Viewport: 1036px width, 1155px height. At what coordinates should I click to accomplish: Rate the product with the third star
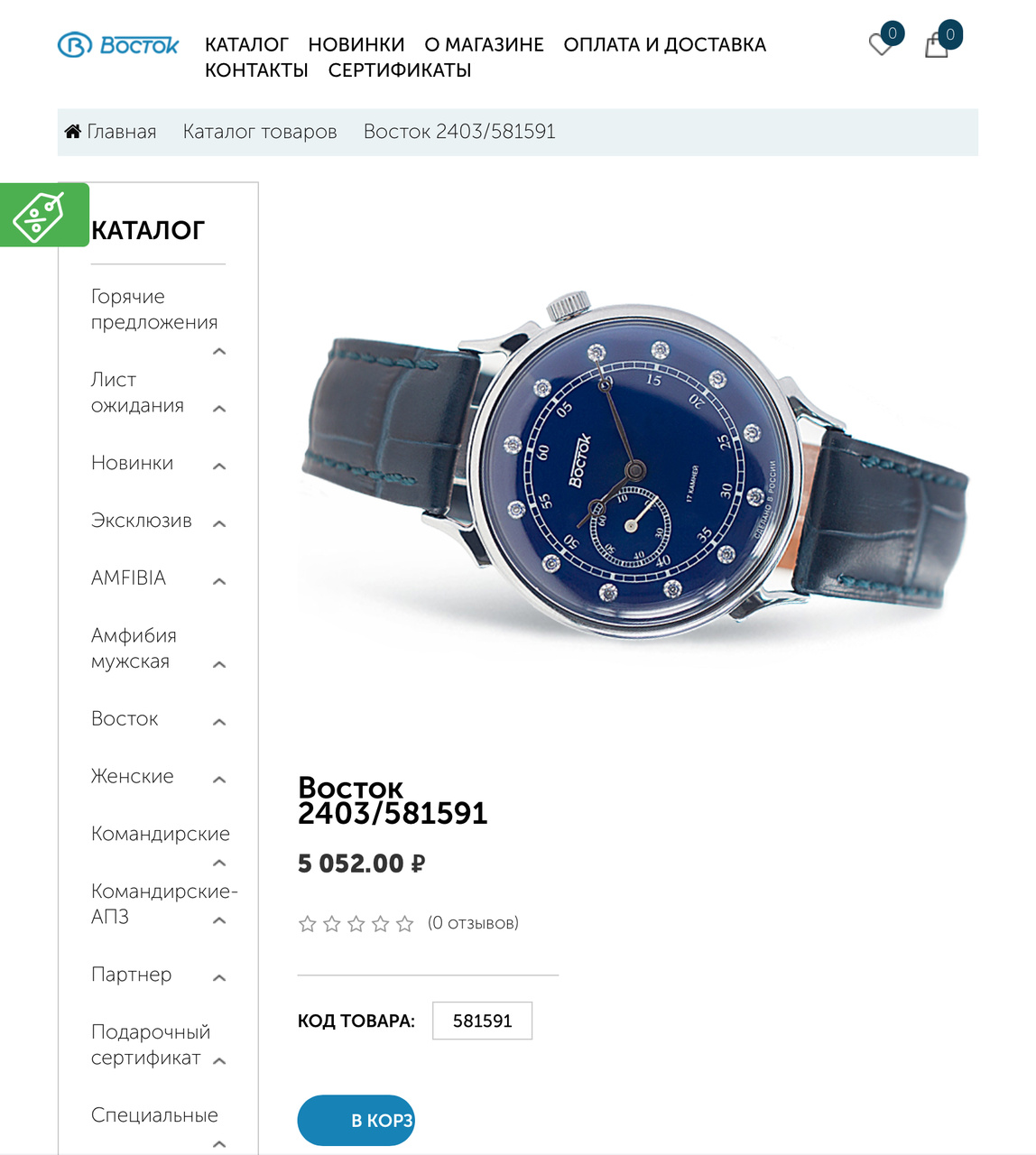pyautogui.click(x=356, y=924)
